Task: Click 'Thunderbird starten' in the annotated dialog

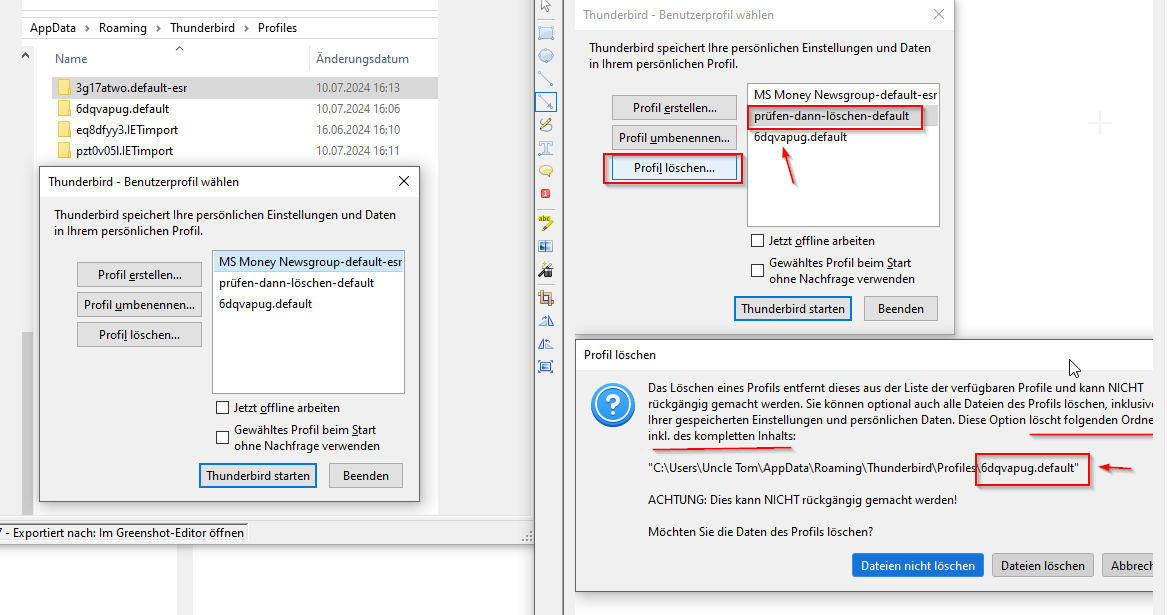Action: tap(793, 308)
